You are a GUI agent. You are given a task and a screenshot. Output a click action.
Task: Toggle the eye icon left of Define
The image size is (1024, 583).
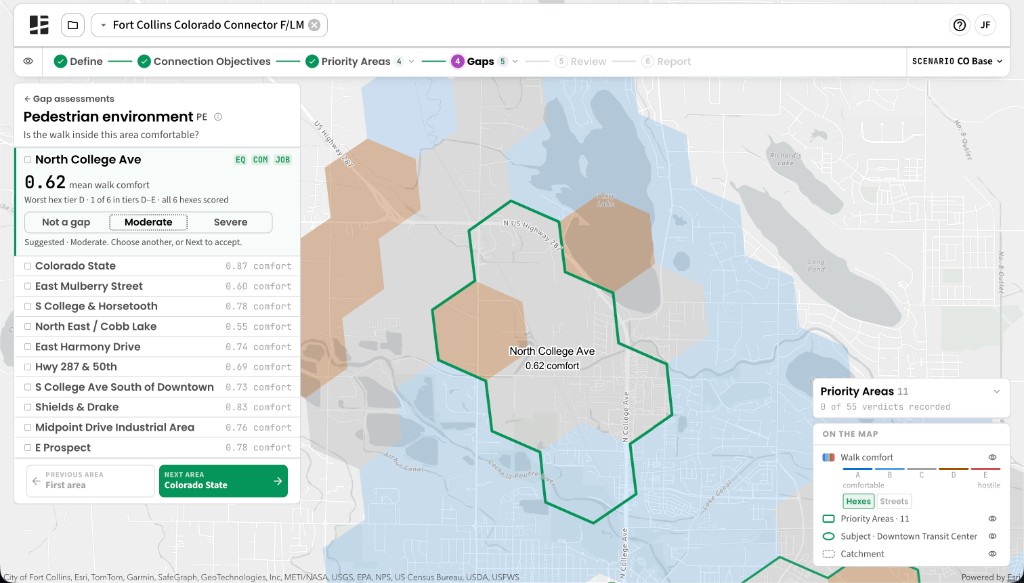(28, 61)
